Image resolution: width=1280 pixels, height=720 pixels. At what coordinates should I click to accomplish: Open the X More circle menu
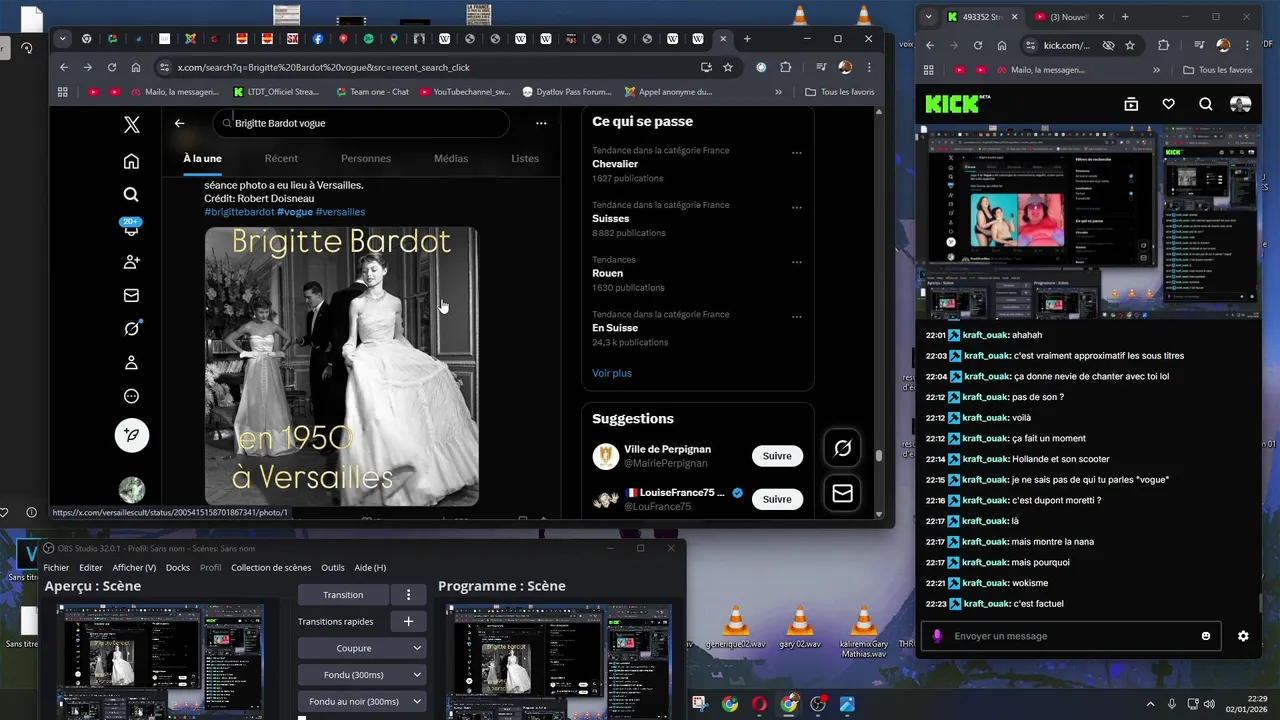[131, 396]
